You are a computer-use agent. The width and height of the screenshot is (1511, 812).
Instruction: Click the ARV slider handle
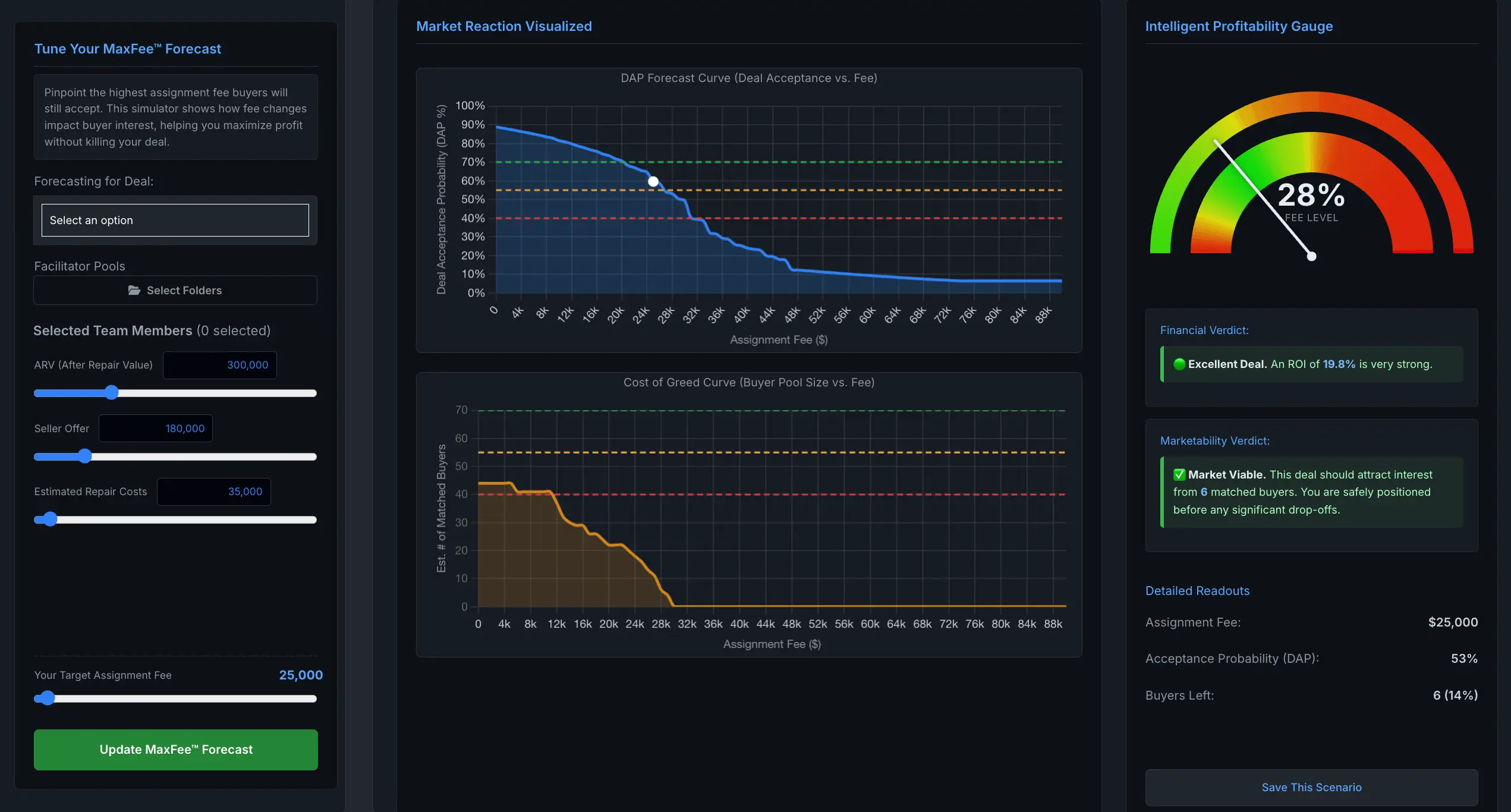(112, 392)
